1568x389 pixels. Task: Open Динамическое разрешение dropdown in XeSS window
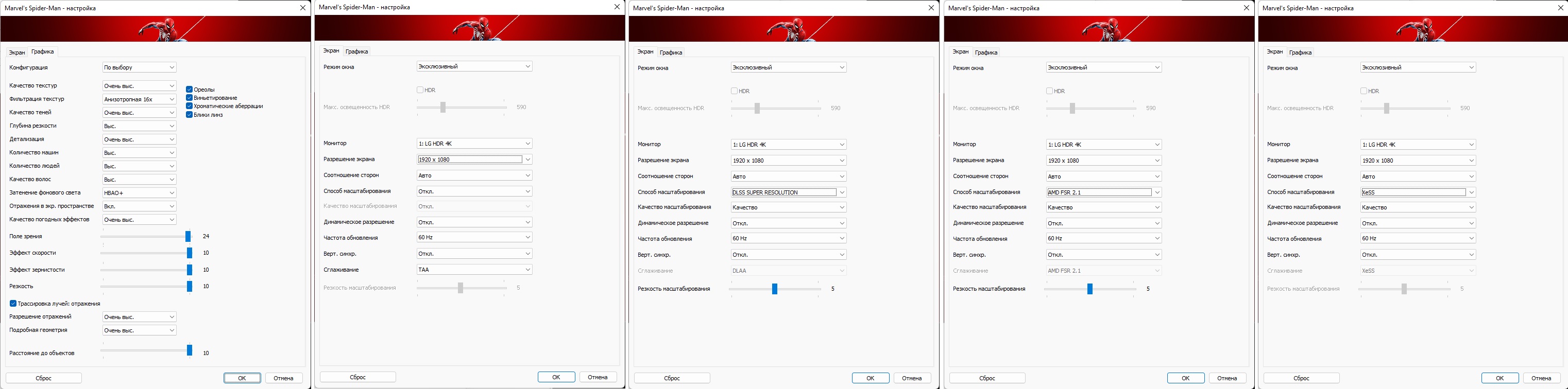pos(1418,223)
